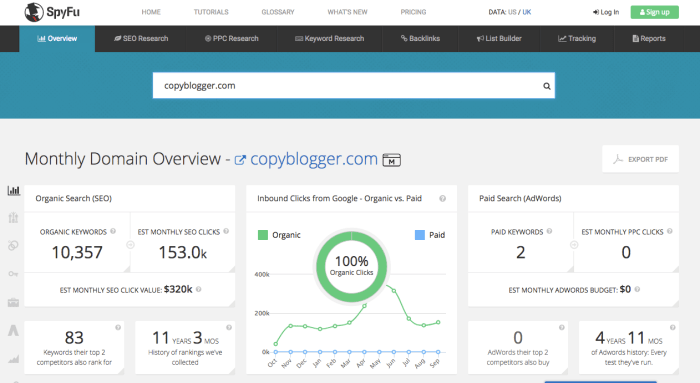Viewport: 700px width, 383px height.
Task: Open help on AdWords competitors card
Action: (x=562, y=328)
